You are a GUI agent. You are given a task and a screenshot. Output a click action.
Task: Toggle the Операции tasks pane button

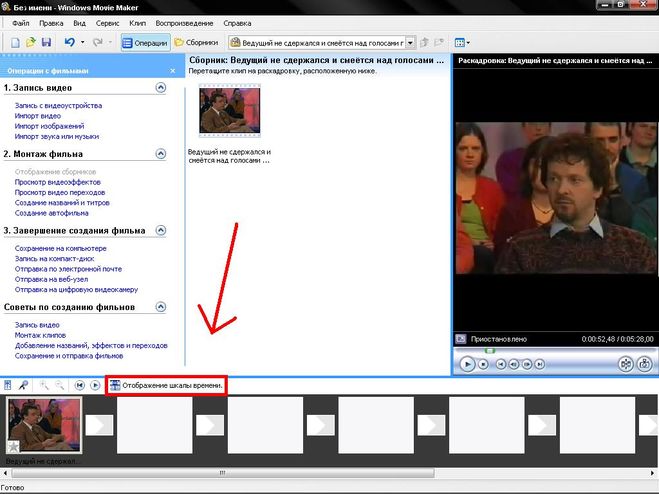(145, 42)
